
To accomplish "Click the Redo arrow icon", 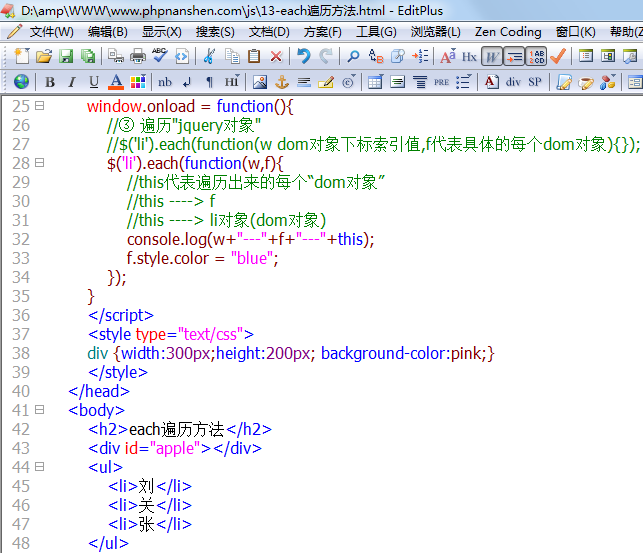I will point(326,56).
